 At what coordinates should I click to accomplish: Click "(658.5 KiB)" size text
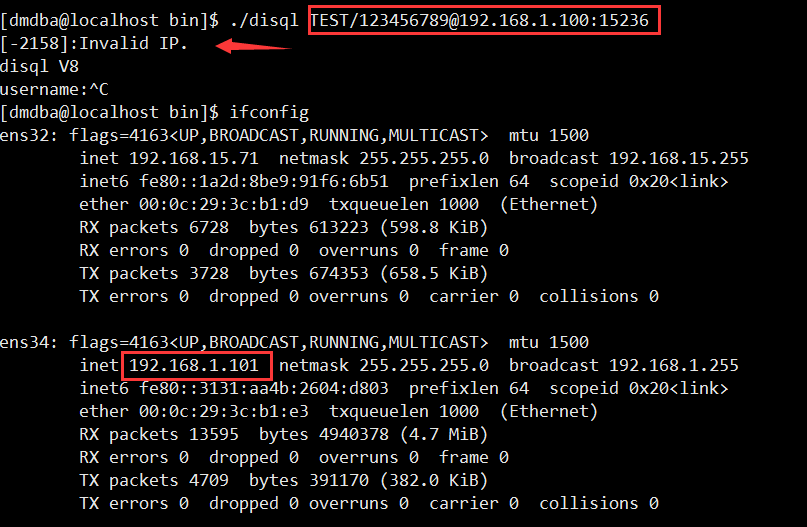tap(433, 273)
